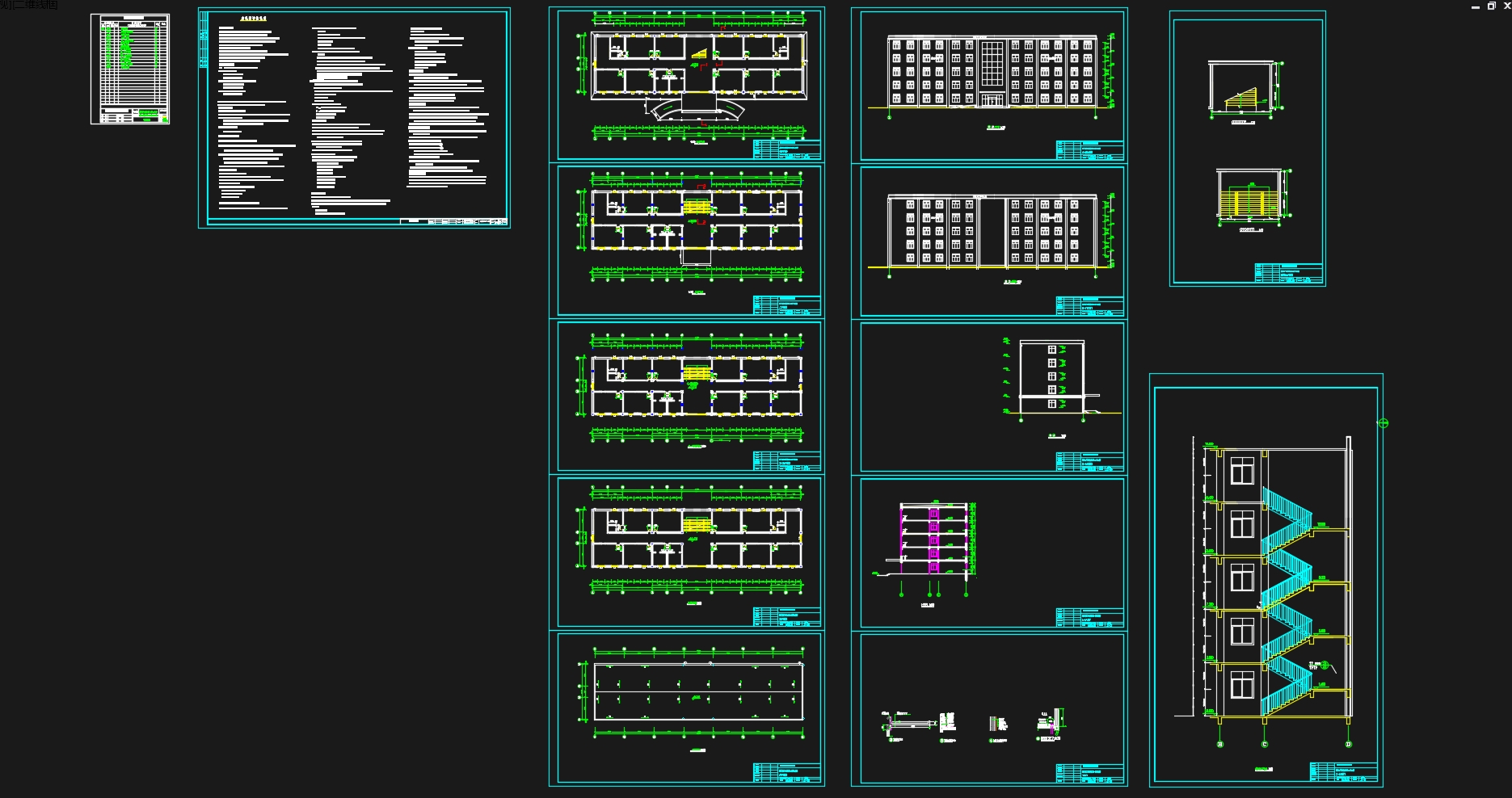Select the drawing index table sheet
The width and height of the screenshot is (1512, 798).
click(130, 69)
